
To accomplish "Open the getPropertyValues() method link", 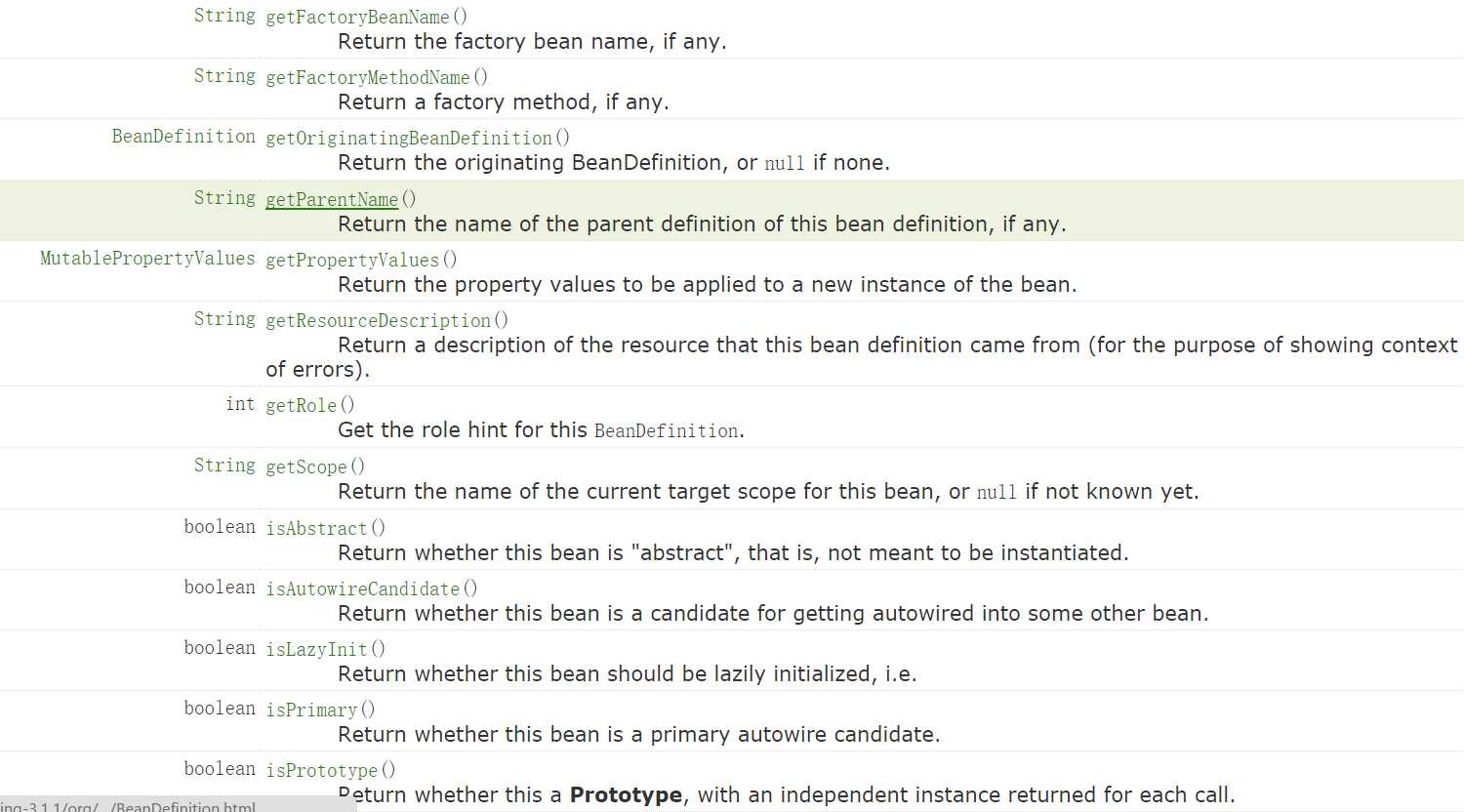I will click(352, 260).
